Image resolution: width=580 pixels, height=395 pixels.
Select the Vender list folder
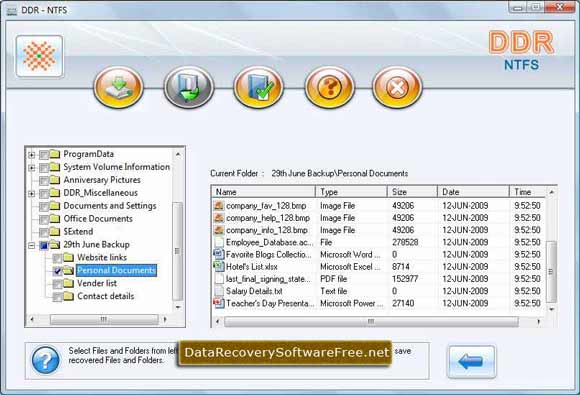click(x=97, y=283)
